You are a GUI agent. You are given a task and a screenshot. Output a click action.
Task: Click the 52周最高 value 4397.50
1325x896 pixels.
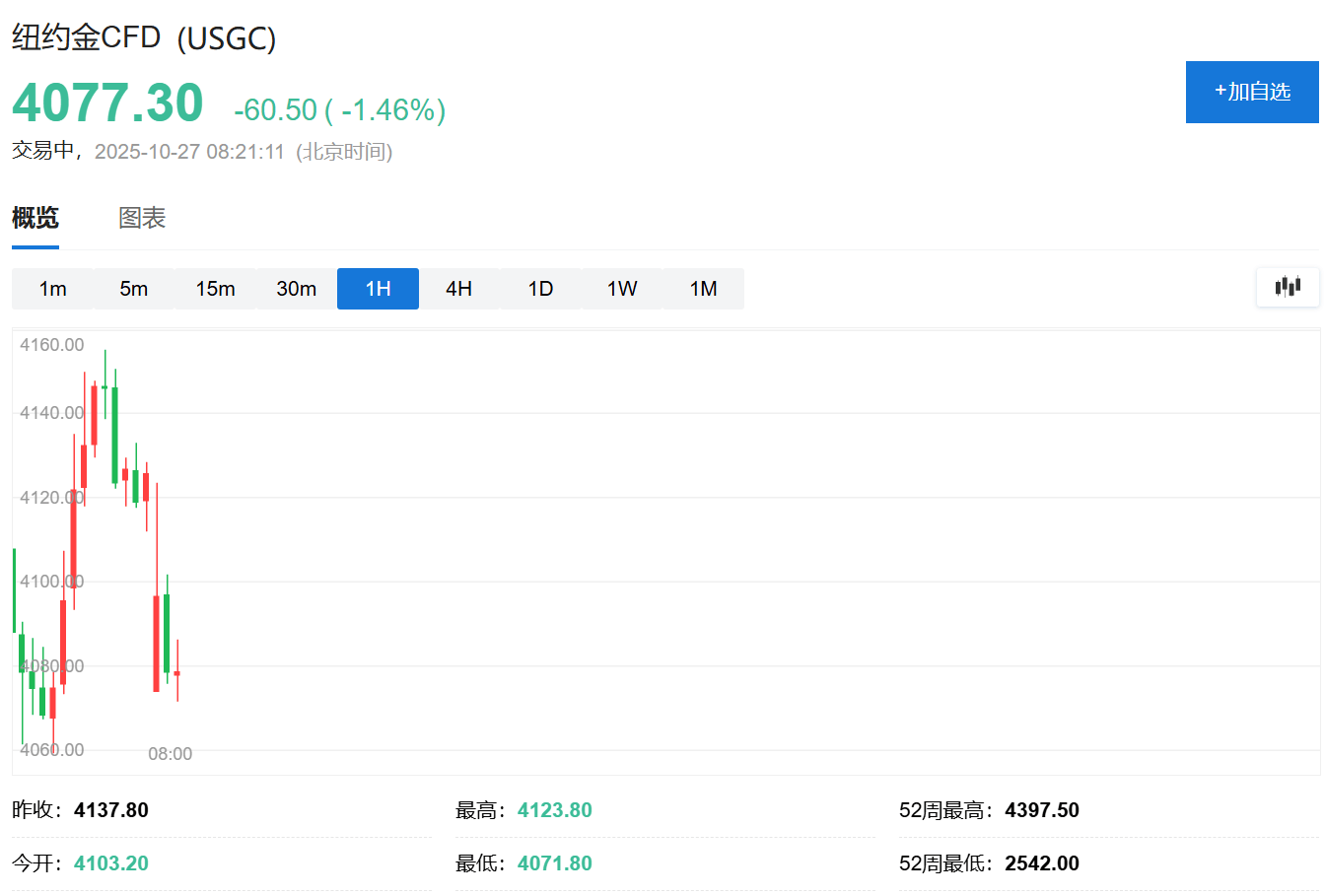[1041, 810]
